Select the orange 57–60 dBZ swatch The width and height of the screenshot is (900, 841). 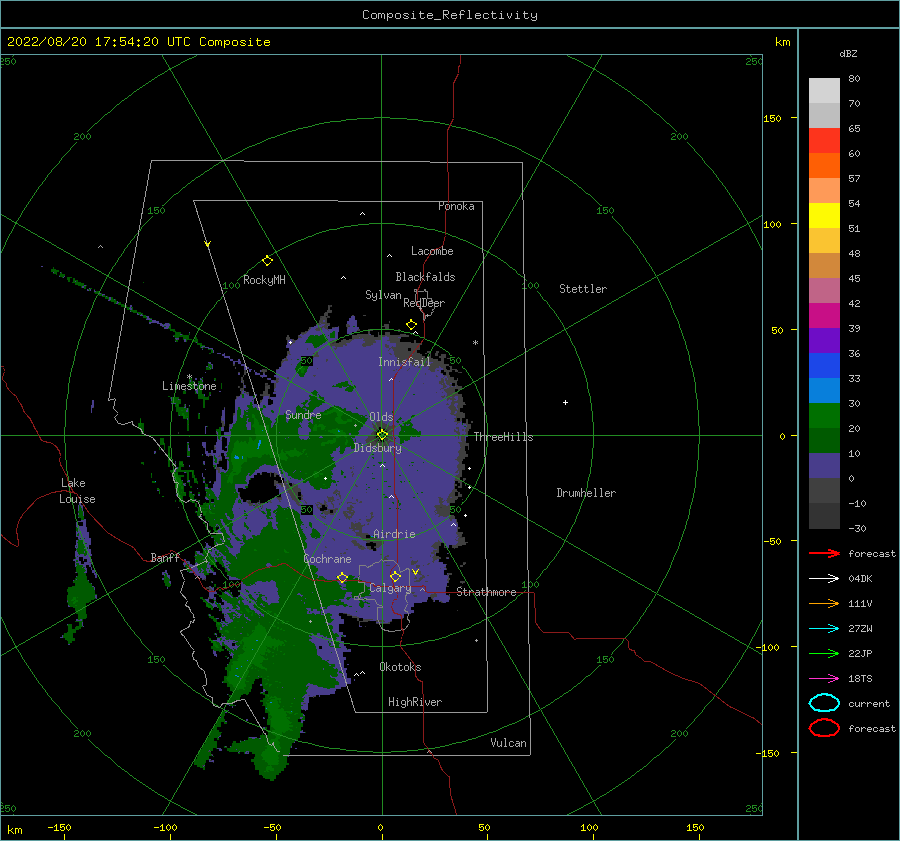(x=824, y=165)
